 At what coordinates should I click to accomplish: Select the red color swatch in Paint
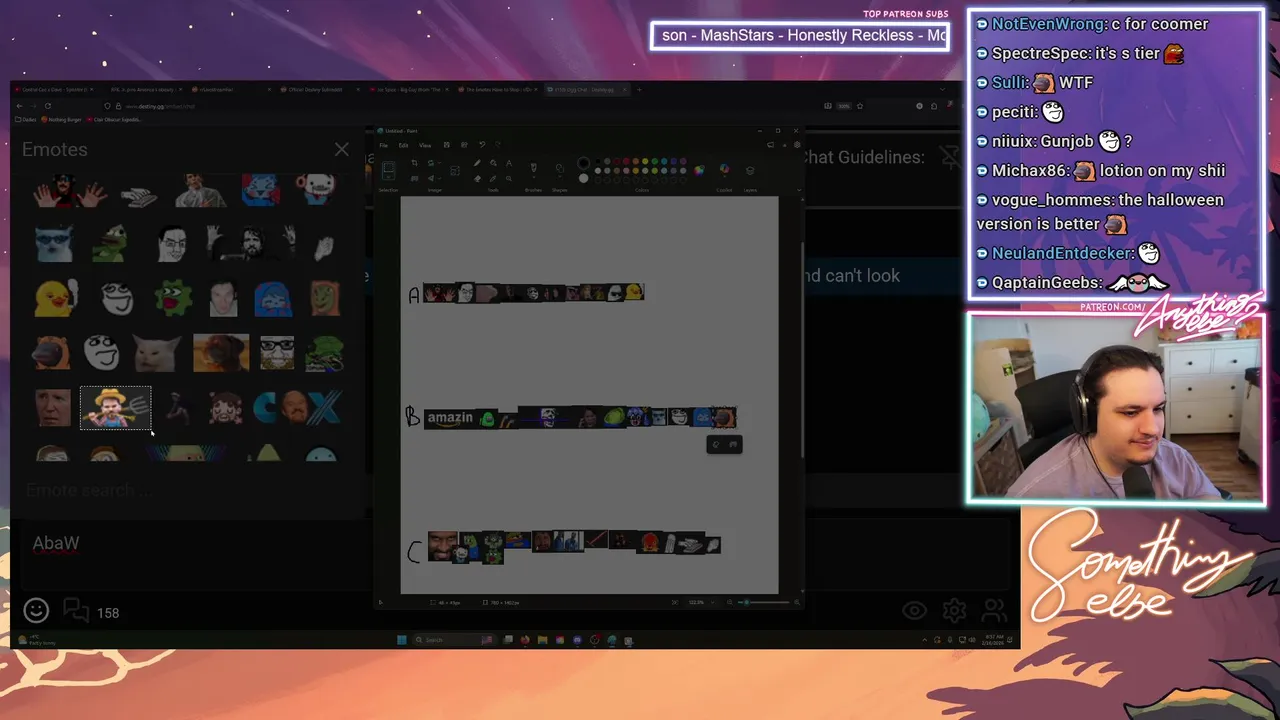tap(626, 161)
